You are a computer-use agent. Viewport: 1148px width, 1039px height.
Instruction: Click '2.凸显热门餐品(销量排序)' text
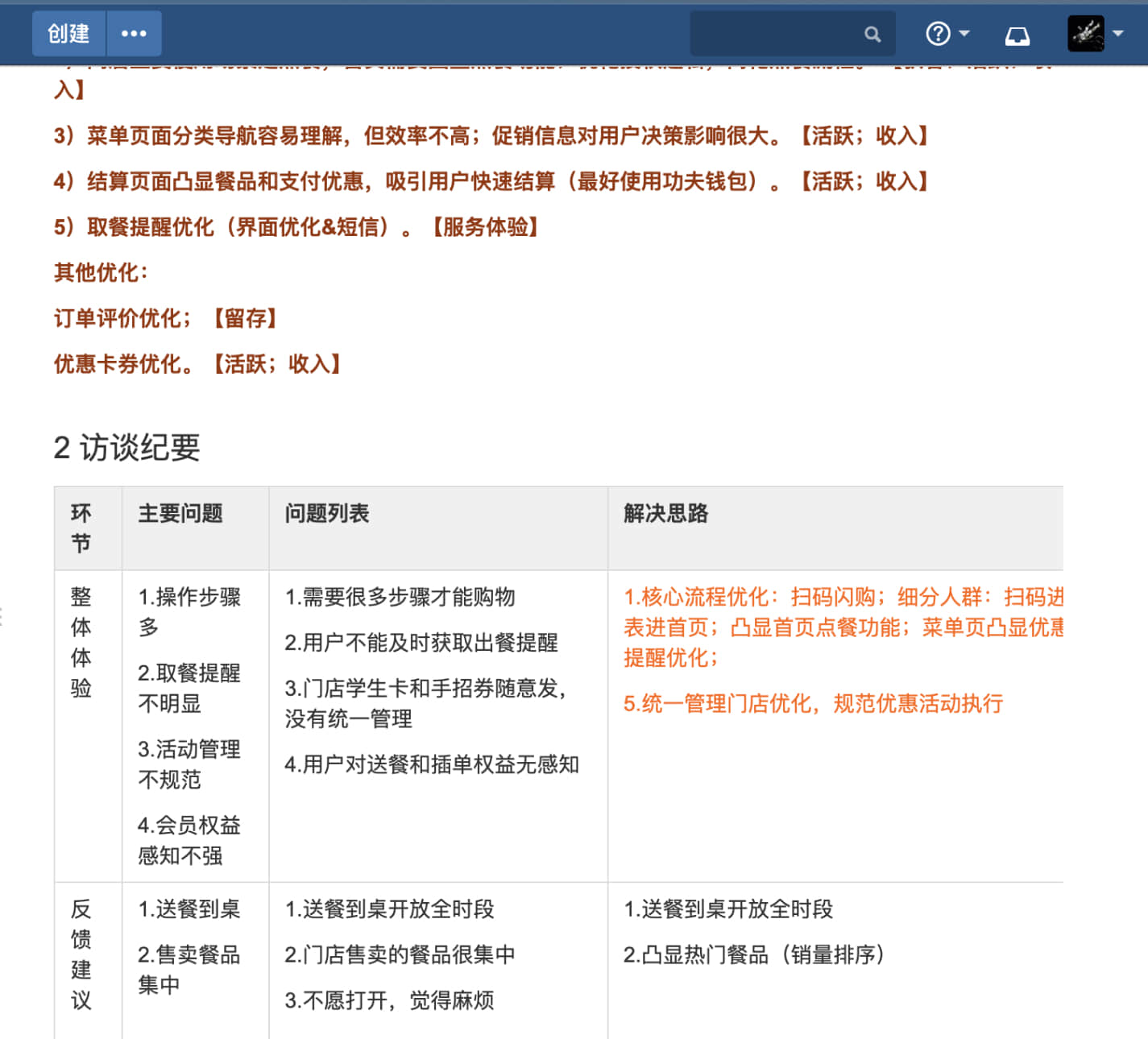coord(754,954)
